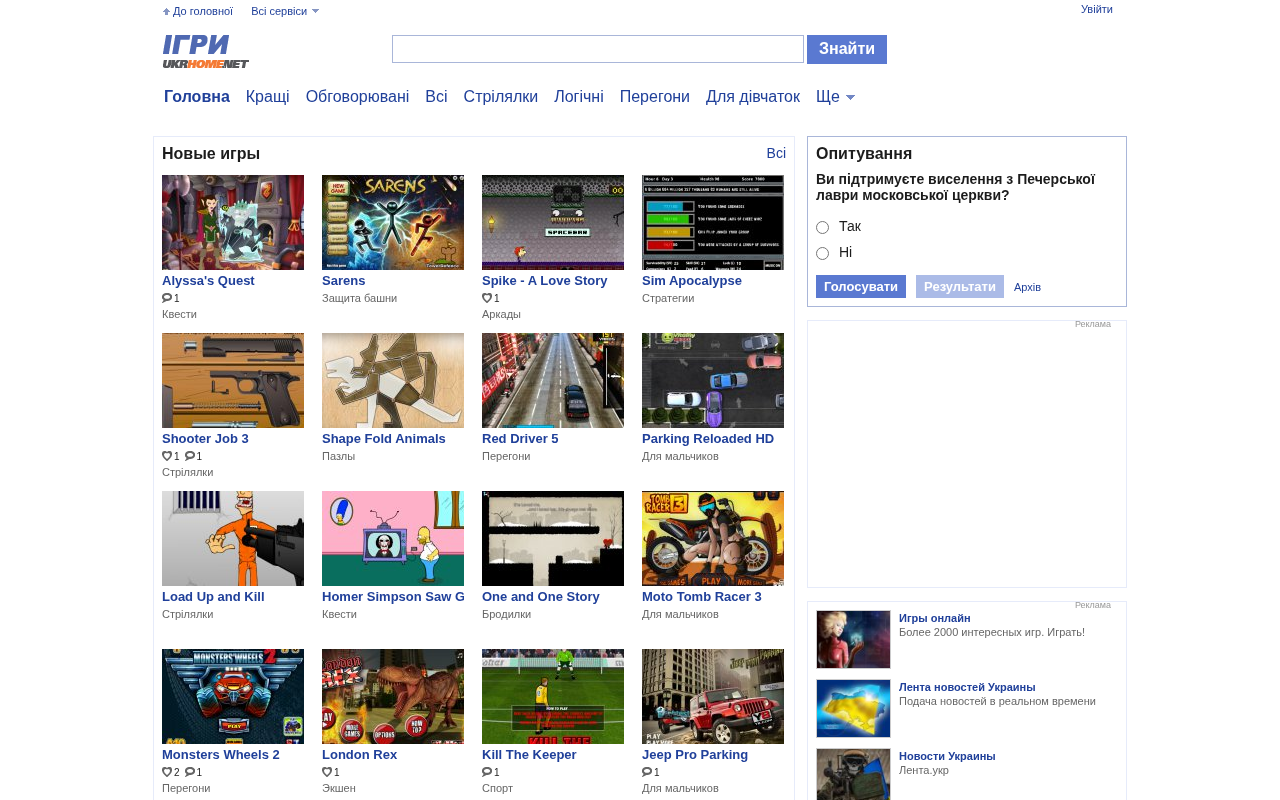Open the Стрілялки category tab
Viewport: 1280px width, 800px height.
coord(501,97)
